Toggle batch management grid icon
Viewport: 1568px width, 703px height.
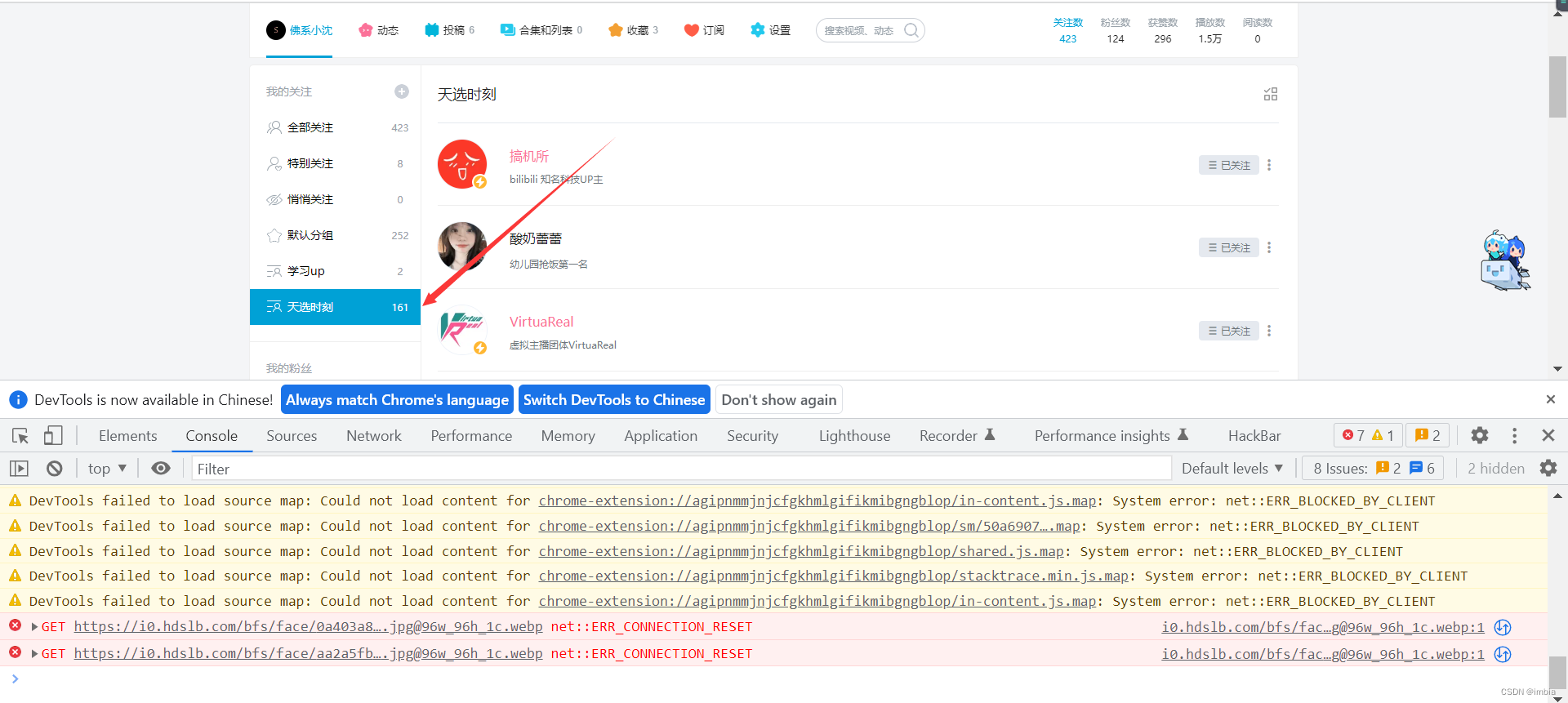tap(1271, 94)
